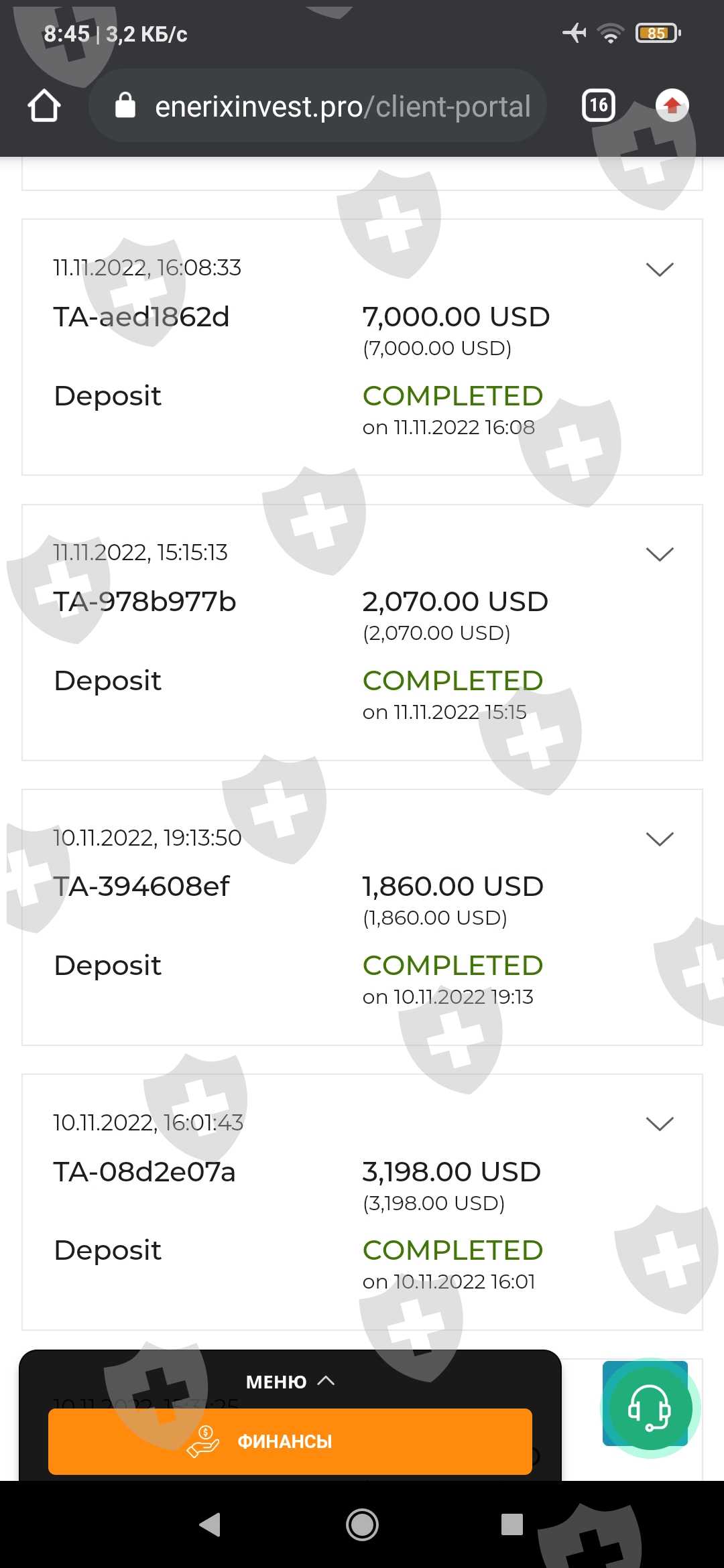Open the tab switcher showing 16 tabs
724x1568 pixels.
[x=598, y=105]
